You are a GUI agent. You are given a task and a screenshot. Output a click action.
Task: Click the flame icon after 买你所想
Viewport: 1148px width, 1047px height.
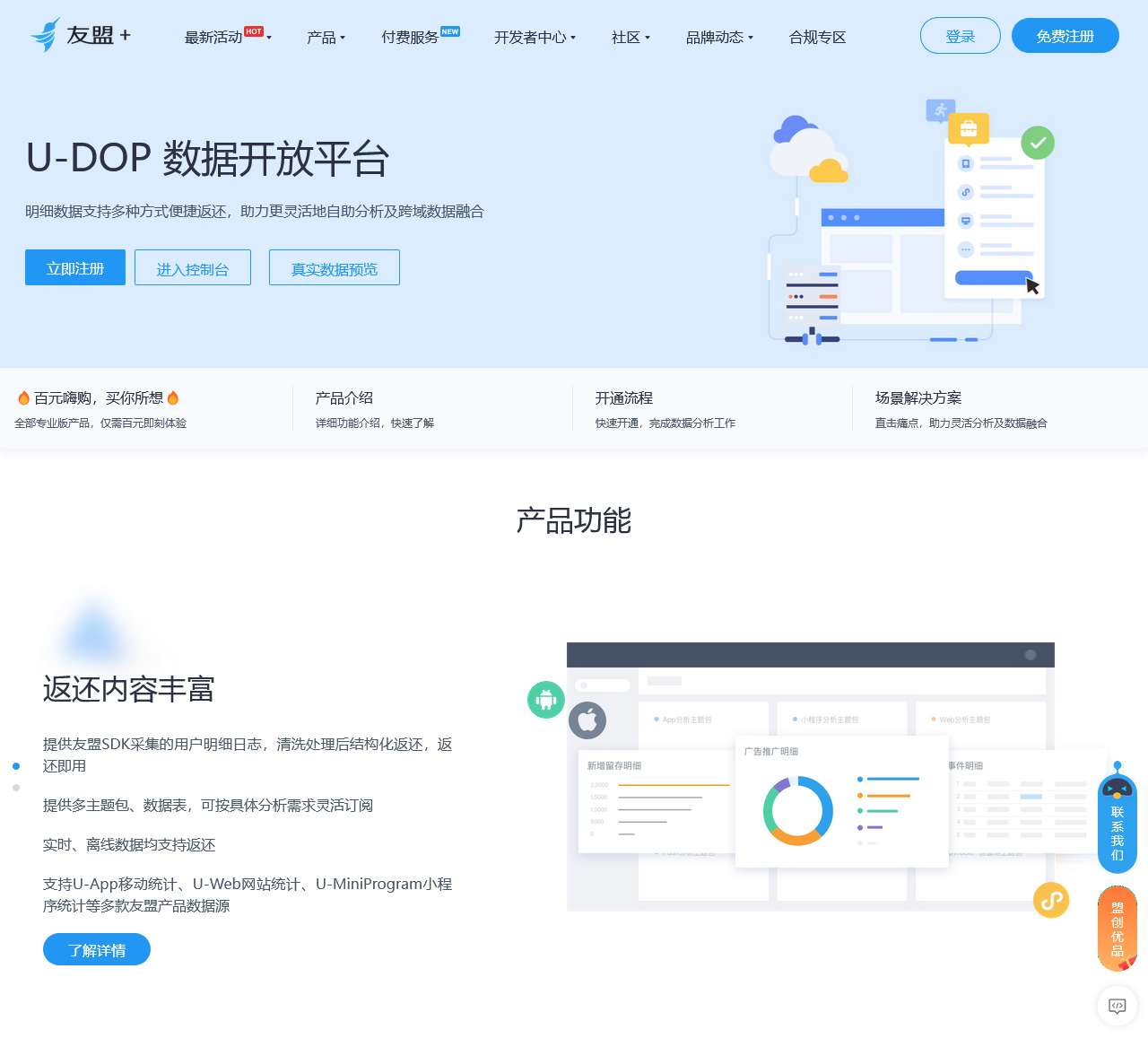[x=173, y=397]
